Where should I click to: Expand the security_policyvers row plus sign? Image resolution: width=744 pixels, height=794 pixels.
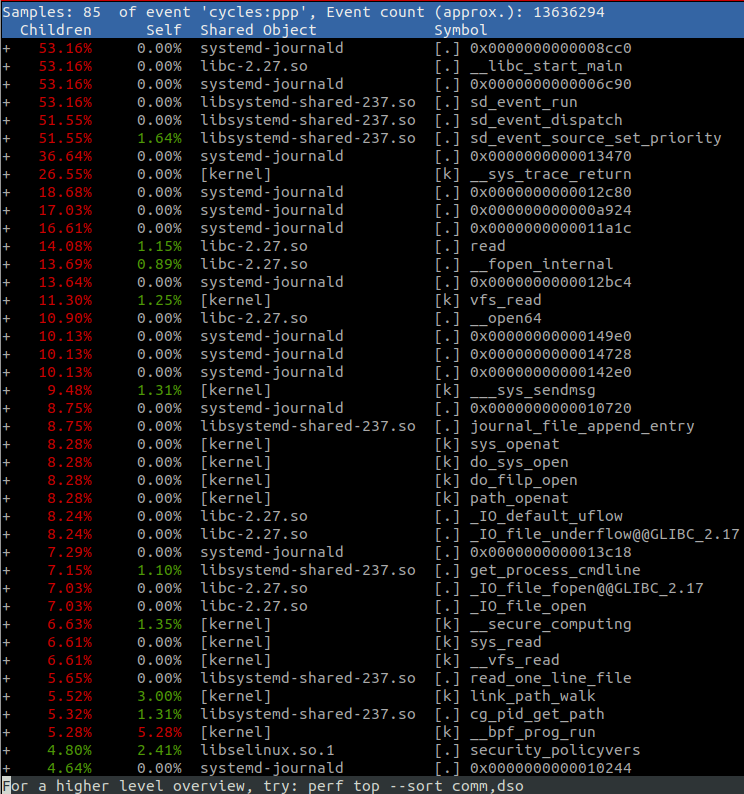[x=7, y=750]
